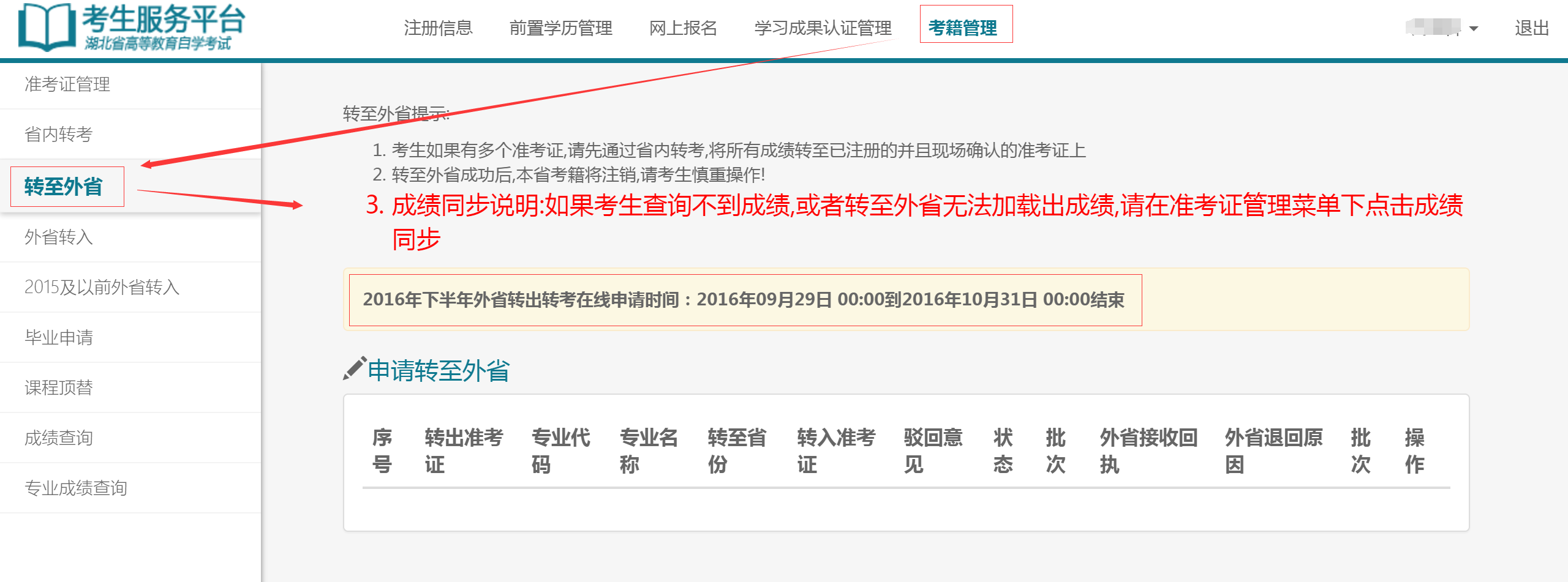This screenshot has height=582, width=1568.
Task: Click the 转出准考证 column header
Action: click(463, 450)
